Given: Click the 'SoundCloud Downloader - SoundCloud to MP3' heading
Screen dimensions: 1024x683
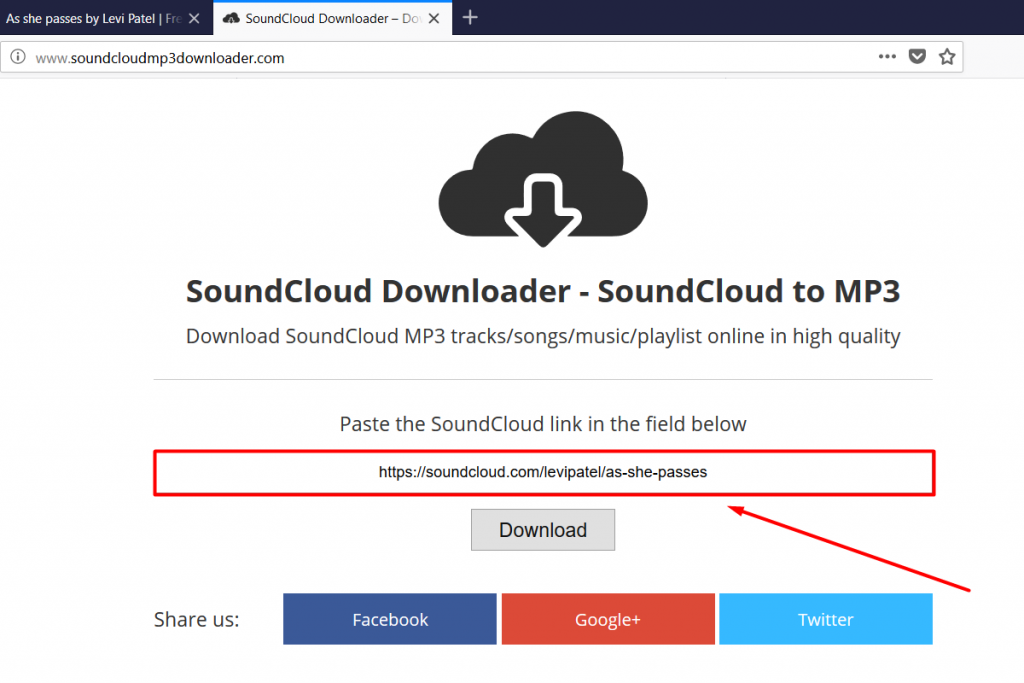Looking at the screenshot, I should tap(543, 291).
